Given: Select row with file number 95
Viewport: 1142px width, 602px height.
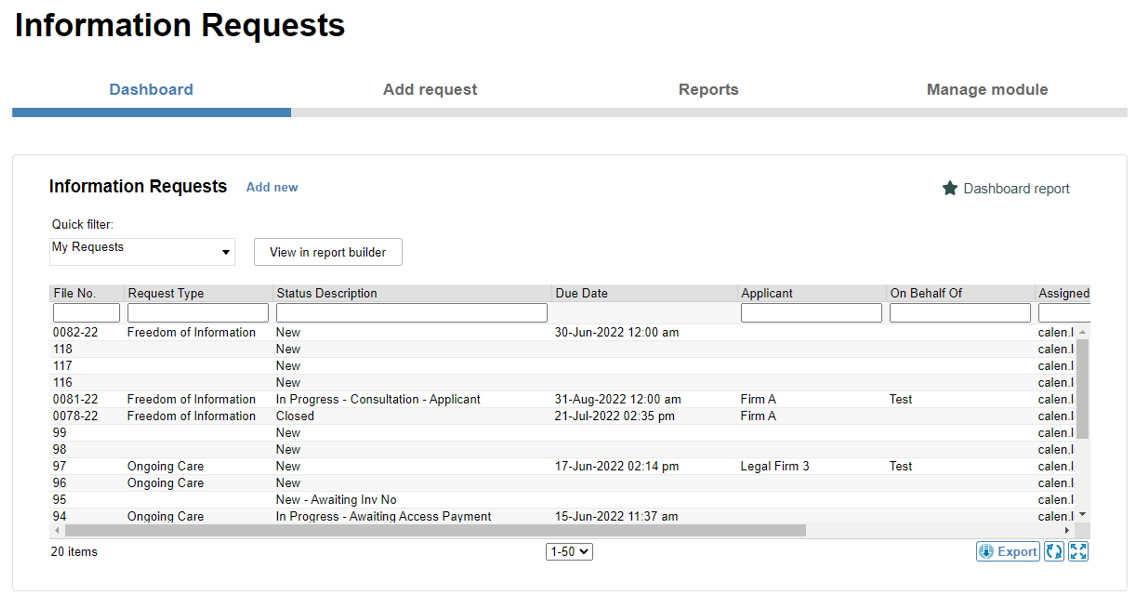Looking at the screenshot, I should 562,499.
